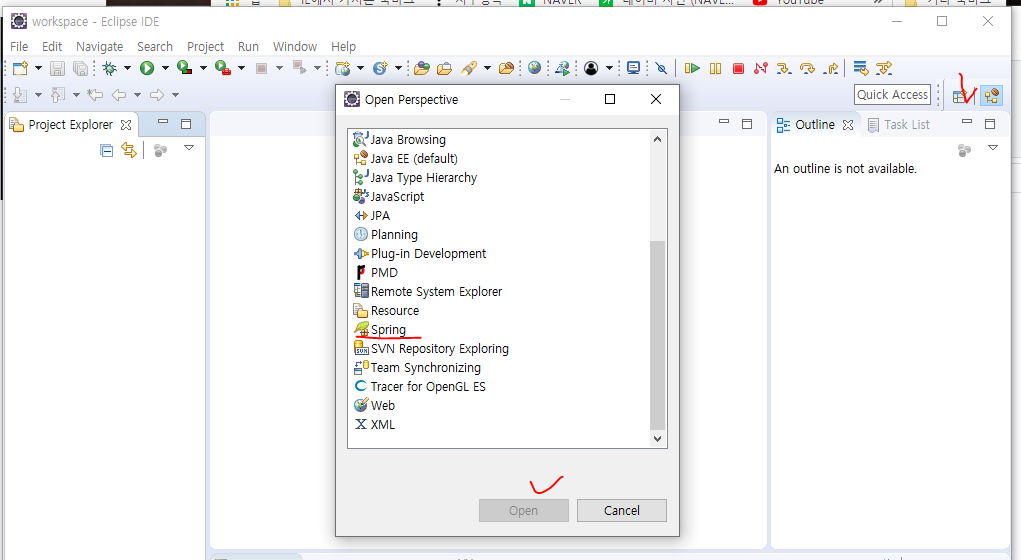Click Cancel in Open Perspective dialog
This screenshot has height=560, width=1021.
pos(622,511)
